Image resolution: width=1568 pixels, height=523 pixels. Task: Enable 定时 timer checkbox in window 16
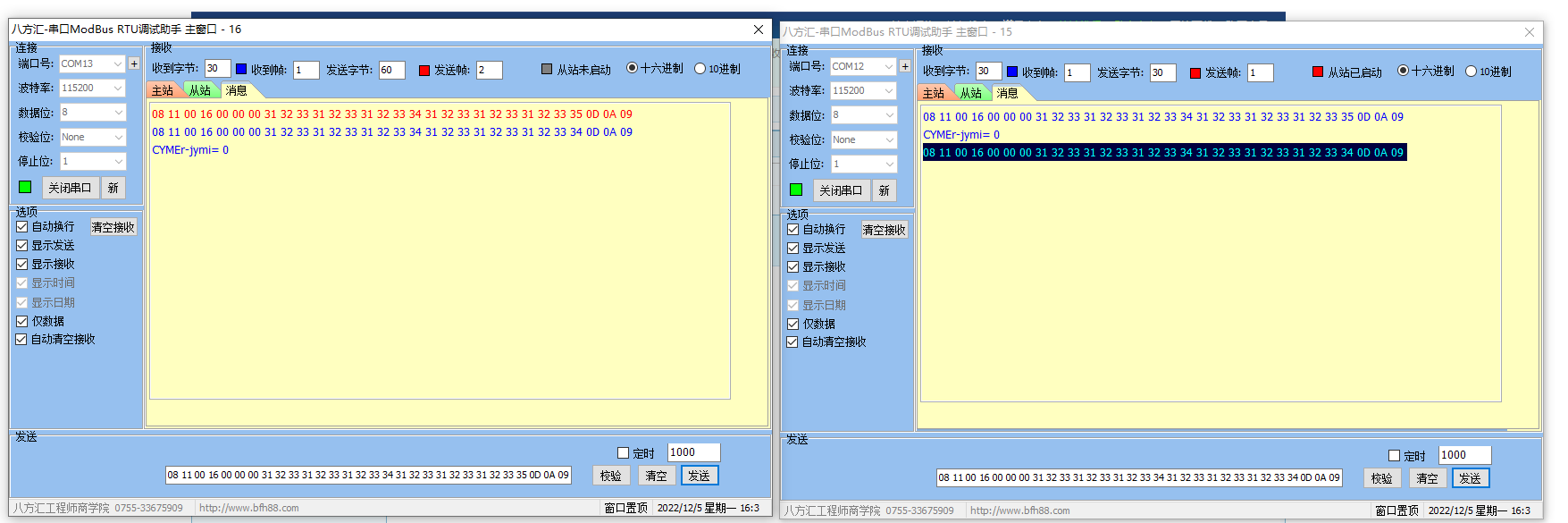pos(624,453)
